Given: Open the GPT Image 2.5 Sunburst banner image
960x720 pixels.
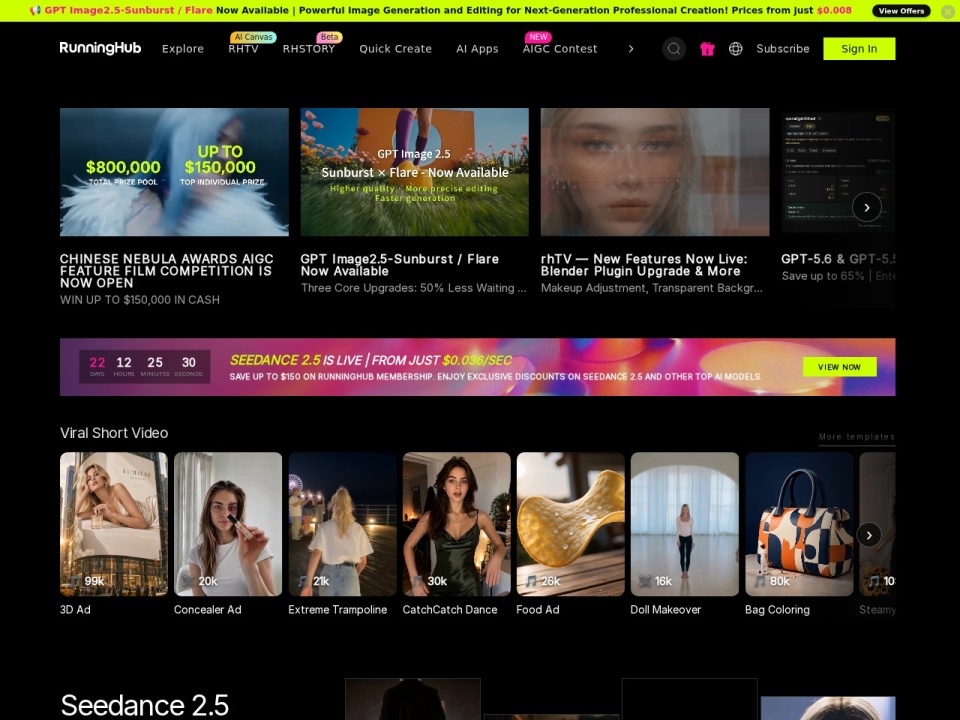Looking at the screenshot, I should point(414,172).
